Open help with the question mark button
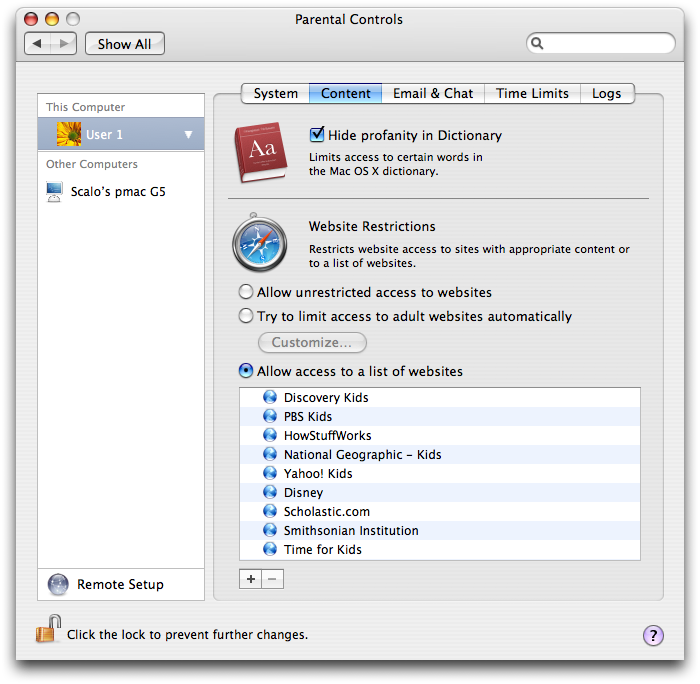 click(653, 635)
